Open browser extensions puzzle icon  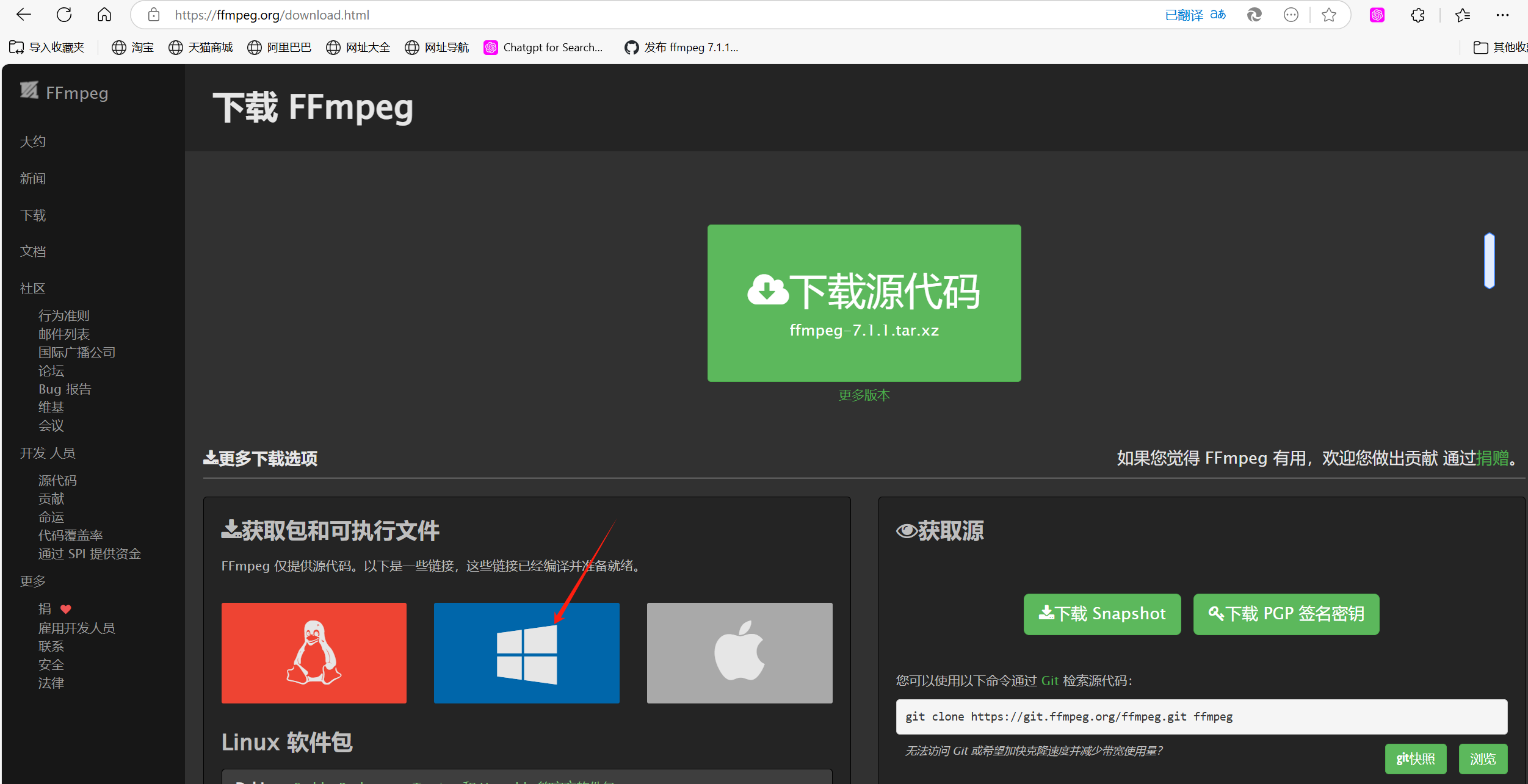click(x=1418, y=15)
